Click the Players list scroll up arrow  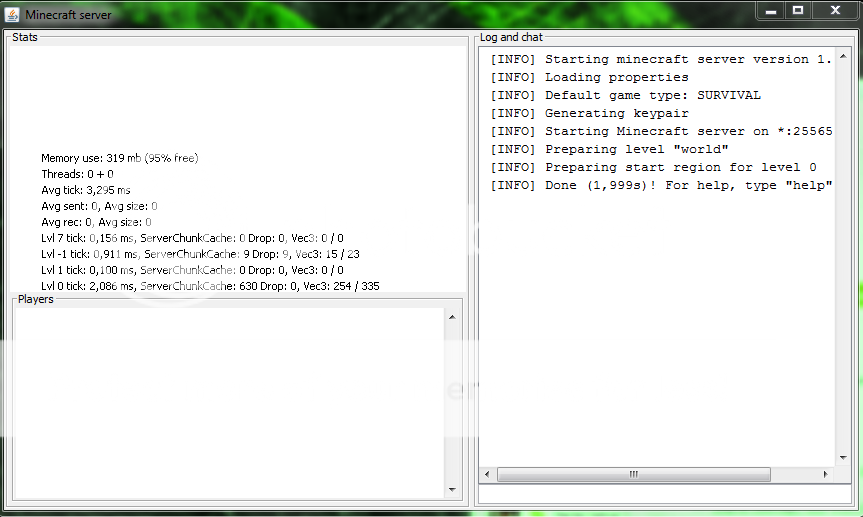pyautogui.click(x=451, y=317)
